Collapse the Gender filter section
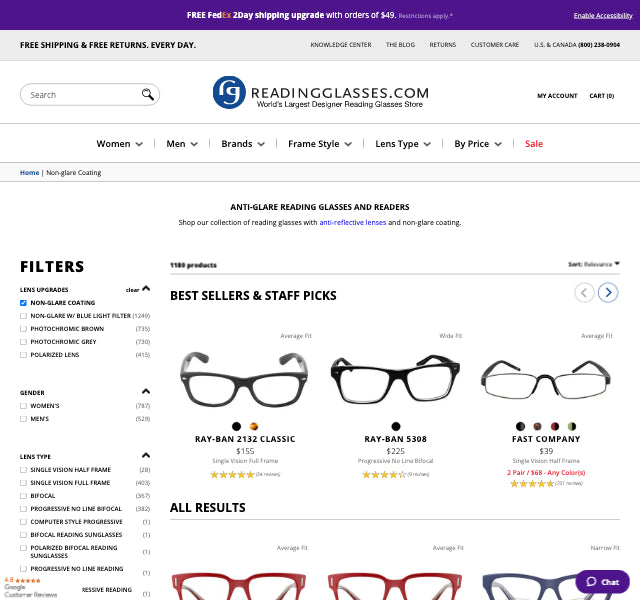 coord(146,392)
